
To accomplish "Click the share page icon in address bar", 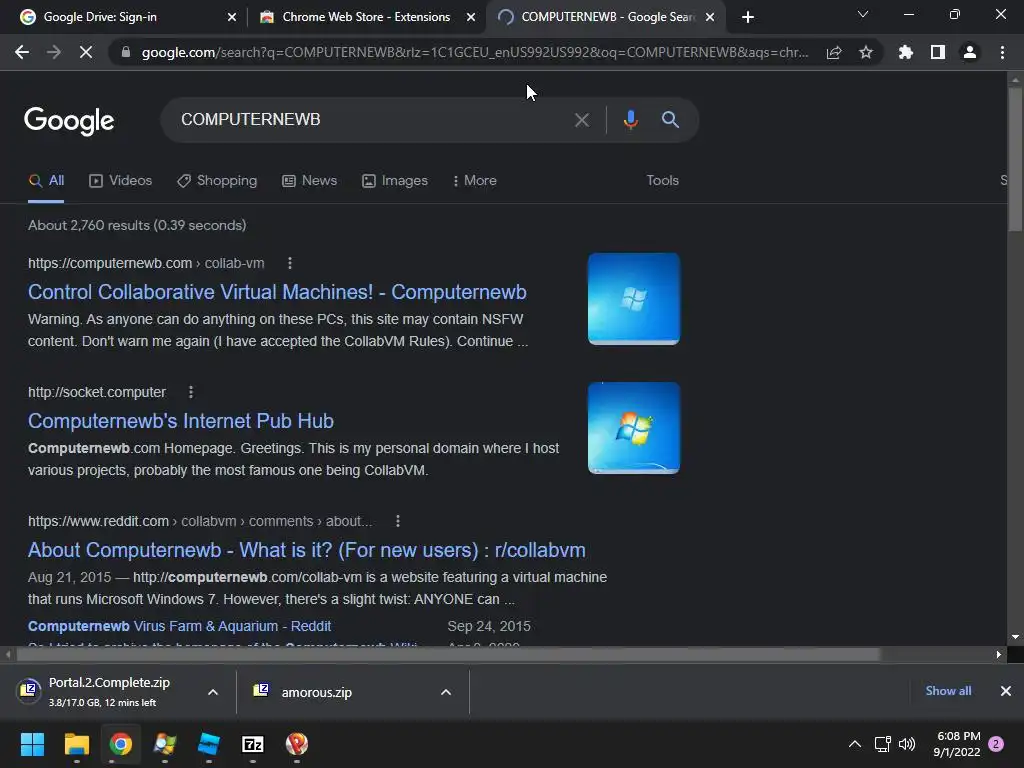I will point(834,53).
